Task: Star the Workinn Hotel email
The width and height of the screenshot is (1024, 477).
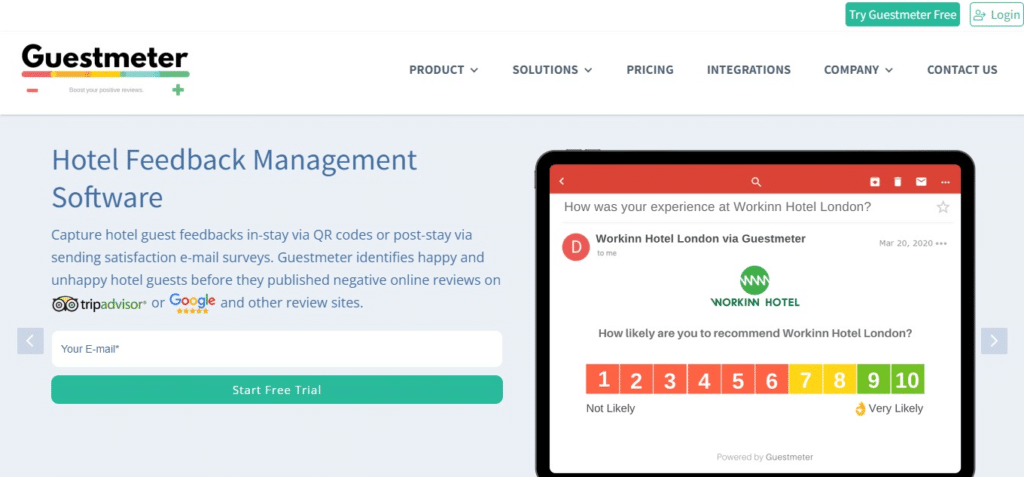Action: tap(942, 207)
